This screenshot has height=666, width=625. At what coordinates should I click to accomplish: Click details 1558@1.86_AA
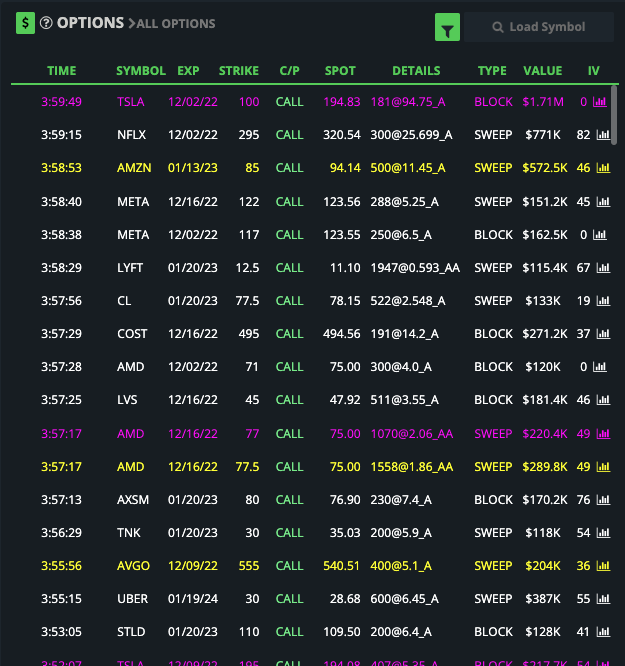(x=412, y=467)
